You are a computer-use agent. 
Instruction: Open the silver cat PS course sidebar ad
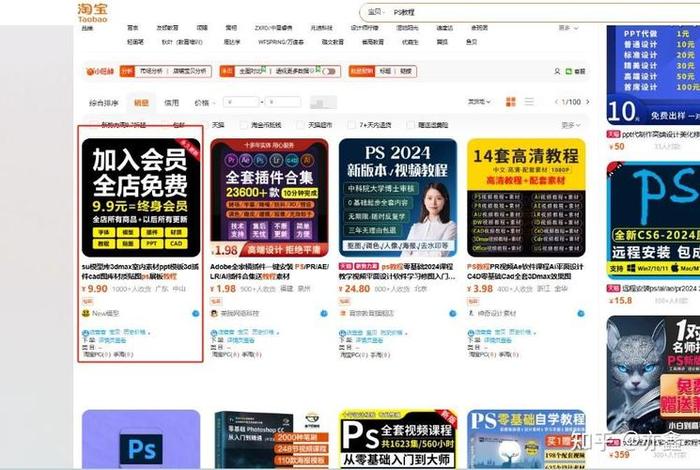[x=653, y=375]
